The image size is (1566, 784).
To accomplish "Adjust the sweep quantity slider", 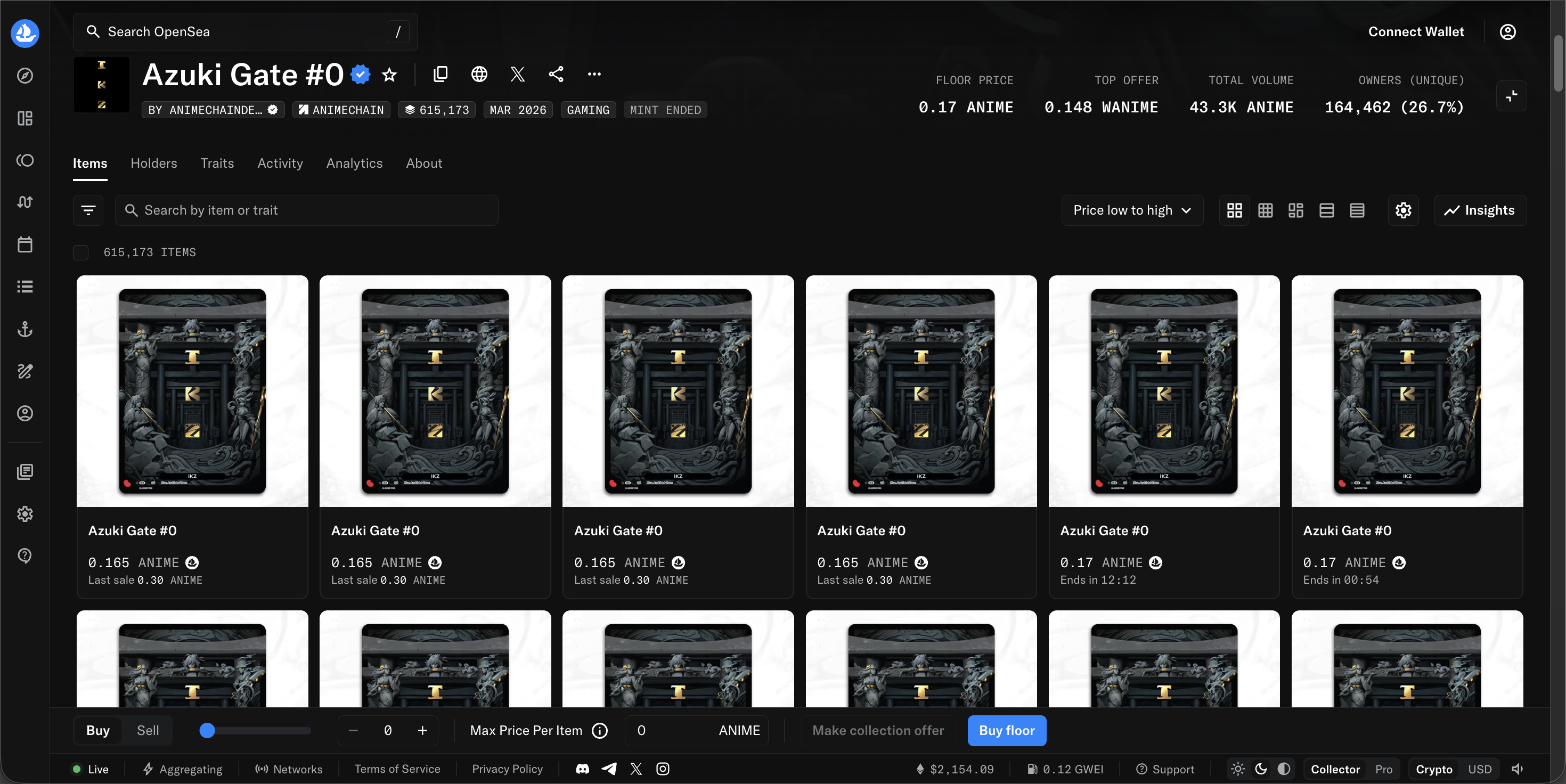I will pyautogui.click(x=207, y=731).
